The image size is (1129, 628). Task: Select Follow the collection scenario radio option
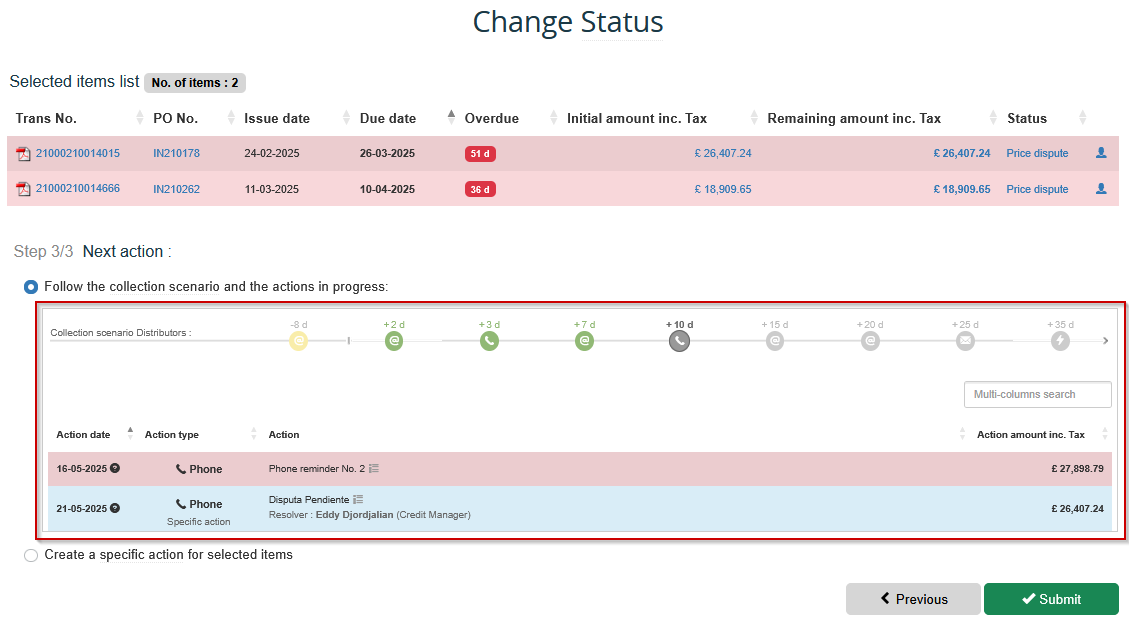tap(31, 287)
